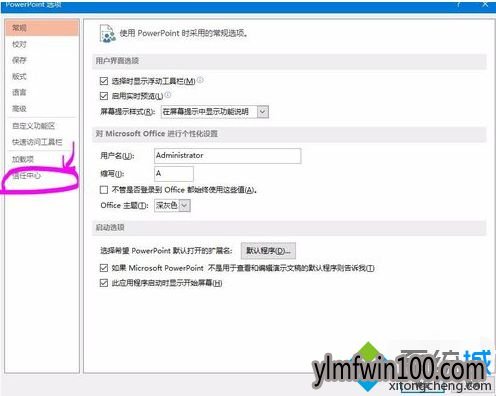Toggle the default program warning checkbox
496x396 pixels.
[x=104, y=268]
